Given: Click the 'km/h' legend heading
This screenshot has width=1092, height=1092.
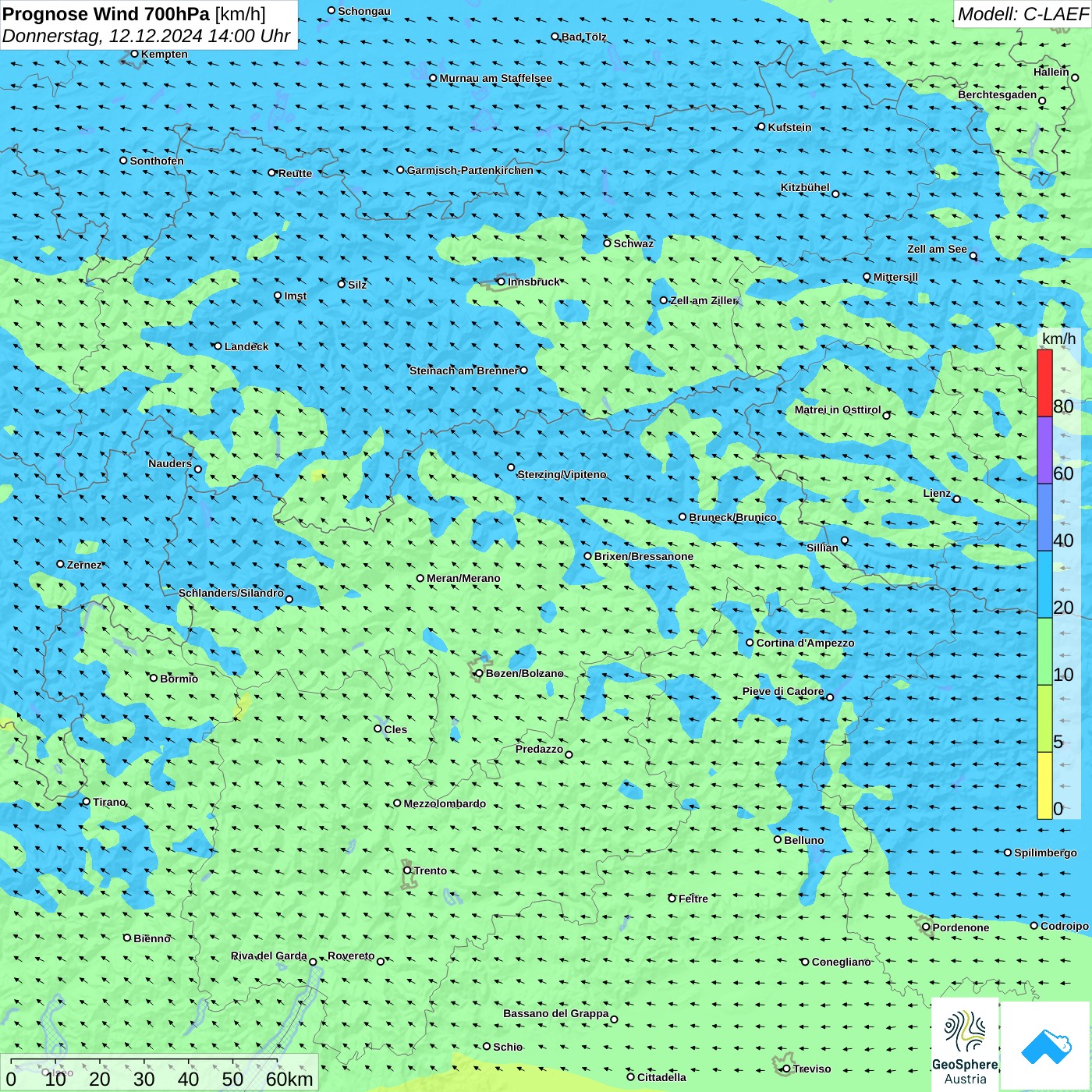Looking at the screenshot, I should tap(1058, 339).
